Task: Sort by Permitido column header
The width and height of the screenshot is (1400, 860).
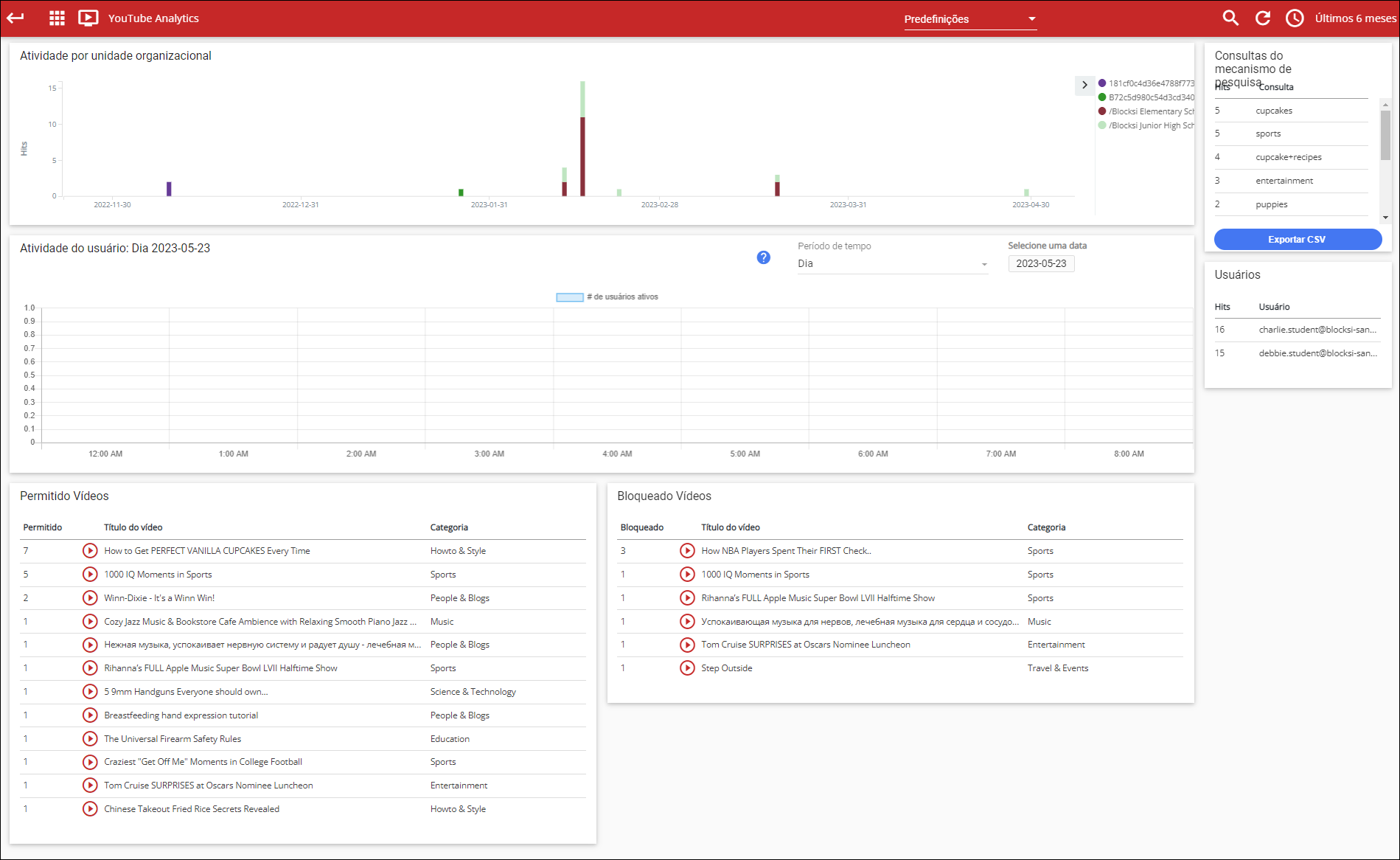Action: point(43,527)
